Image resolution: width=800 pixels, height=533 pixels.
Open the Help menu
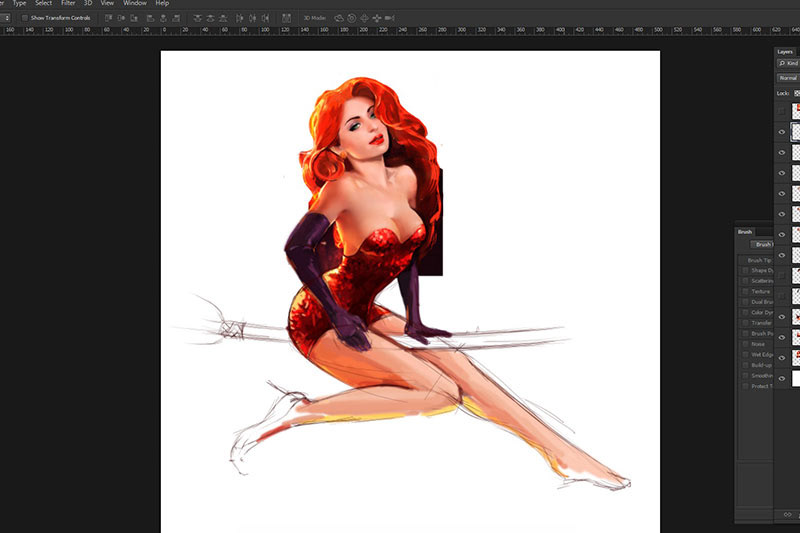click(x=162, y=3)
